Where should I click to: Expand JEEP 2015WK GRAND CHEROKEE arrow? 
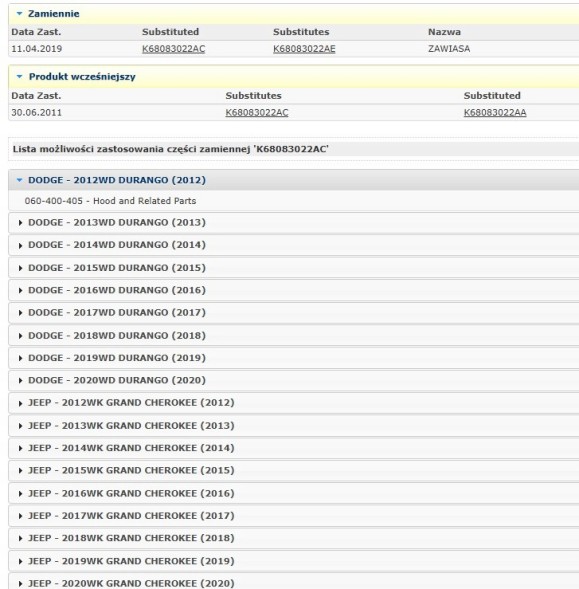coord(20,471)
